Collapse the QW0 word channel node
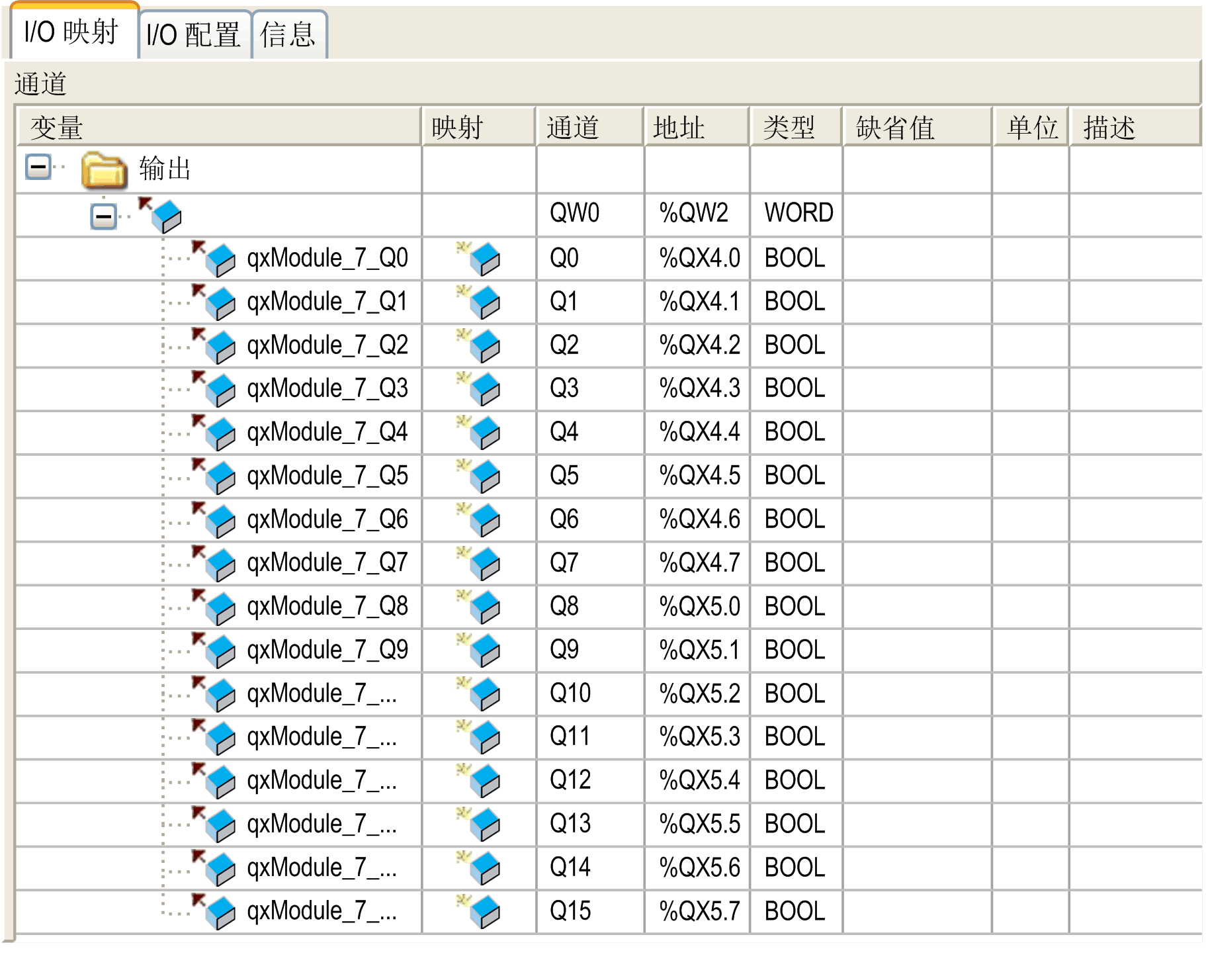Screen dimensions: 1206x980 tap(103, 216)
